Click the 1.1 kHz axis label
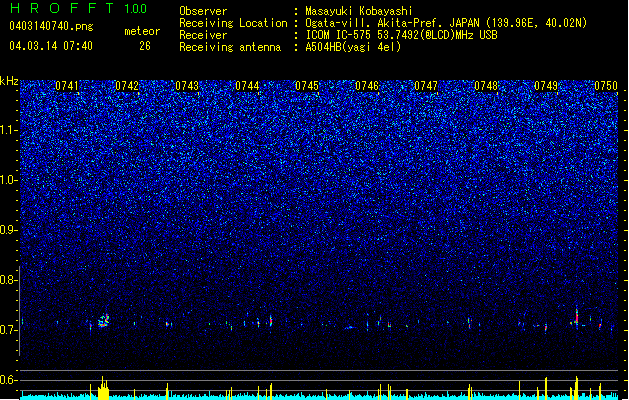Image resolution: width=629 pixels, height=400 pixels. 8,130
